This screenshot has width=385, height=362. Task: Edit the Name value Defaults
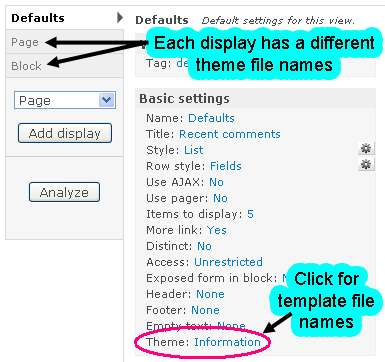[x=211, y=118]
